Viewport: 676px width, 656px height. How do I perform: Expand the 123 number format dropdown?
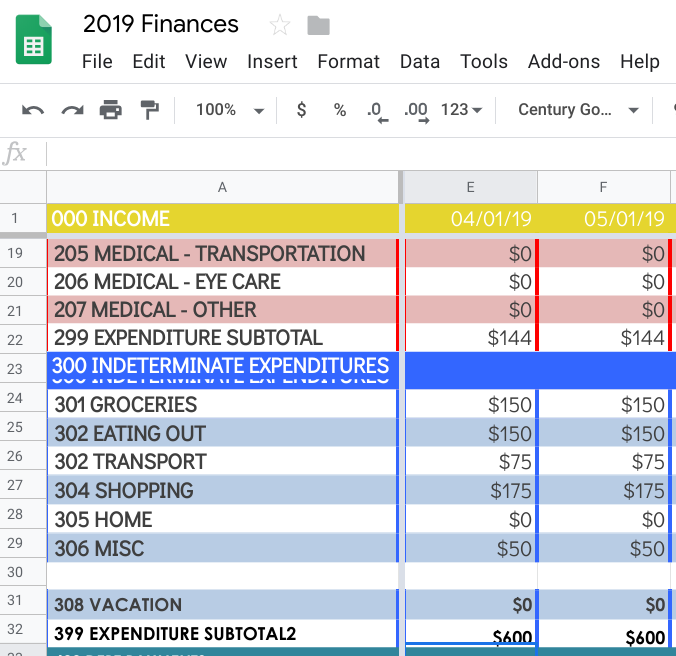461,110
